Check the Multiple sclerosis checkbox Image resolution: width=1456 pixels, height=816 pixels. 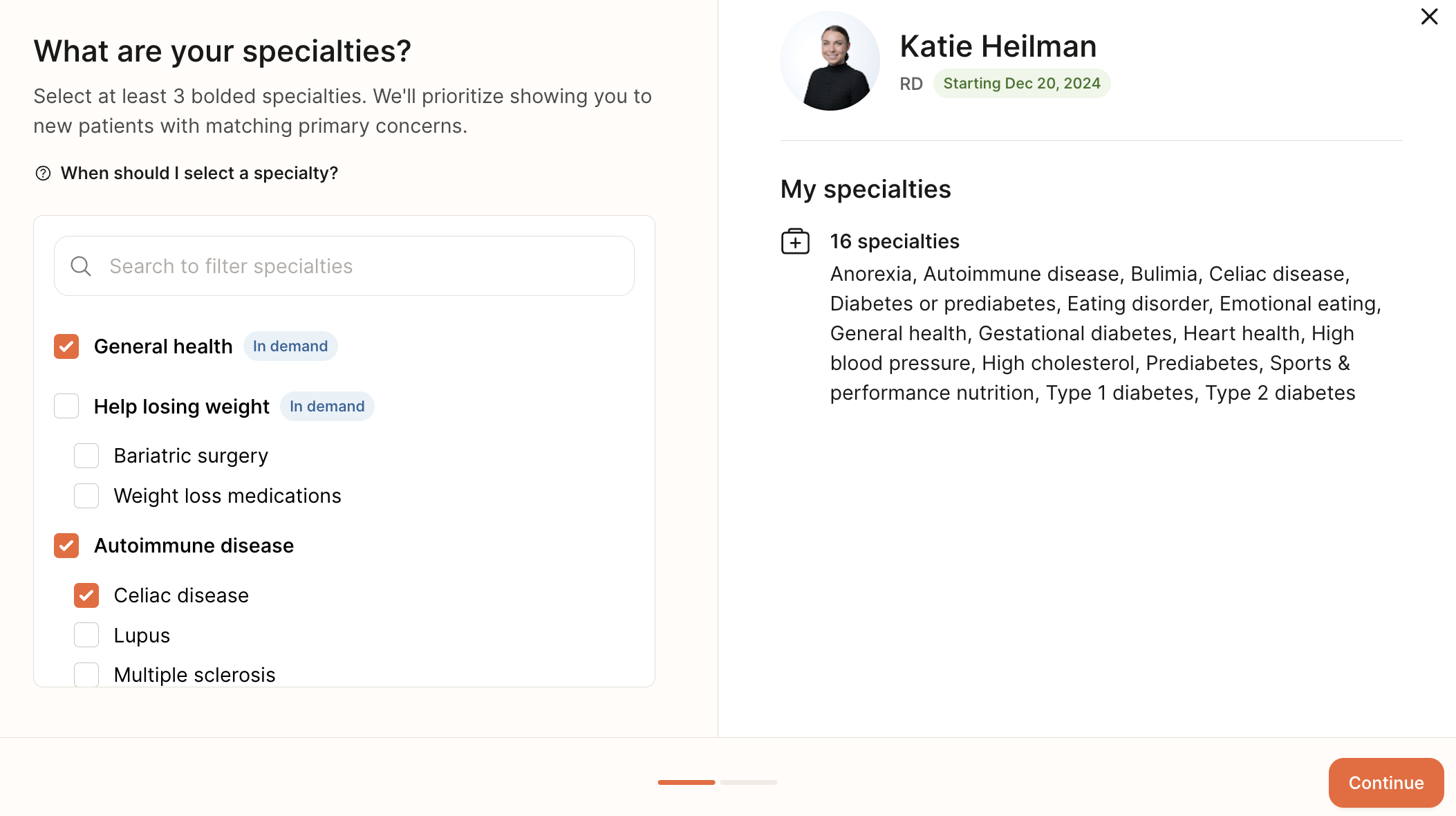point(86,674)
